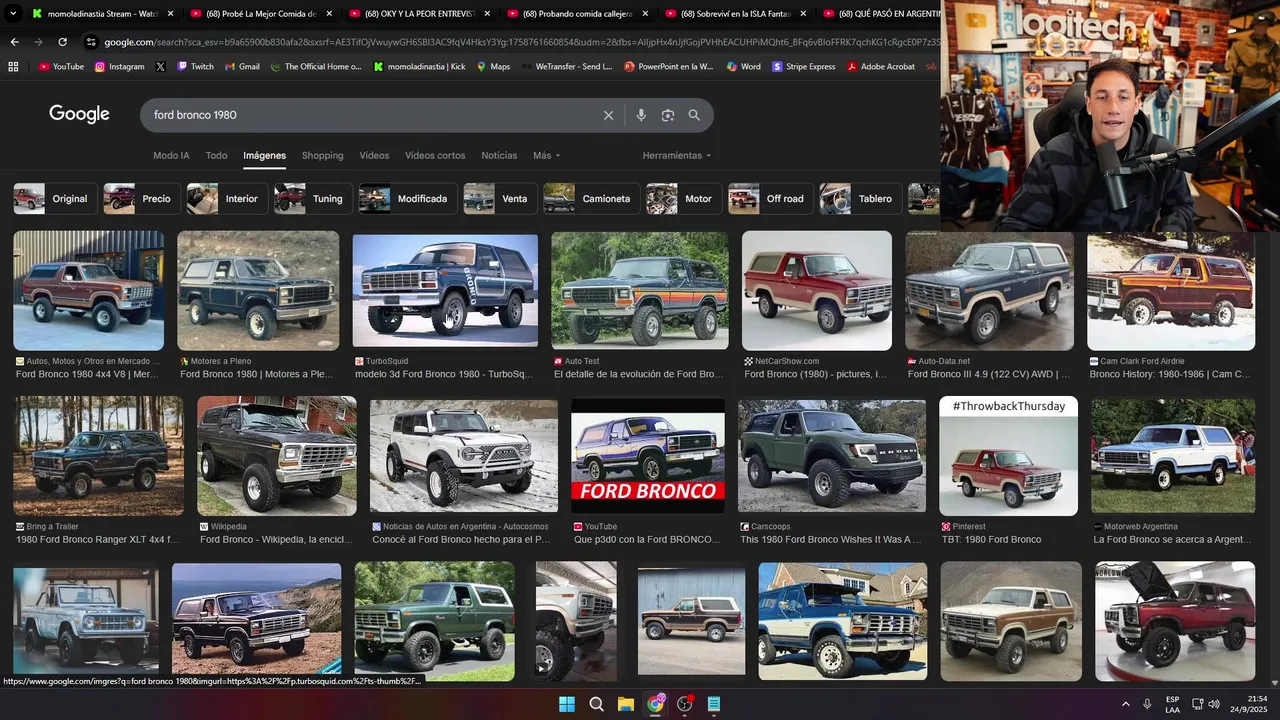Open the X (Twitter) bookmark icon
This screenshot has width=1280, height=720.
coord(160,67)
